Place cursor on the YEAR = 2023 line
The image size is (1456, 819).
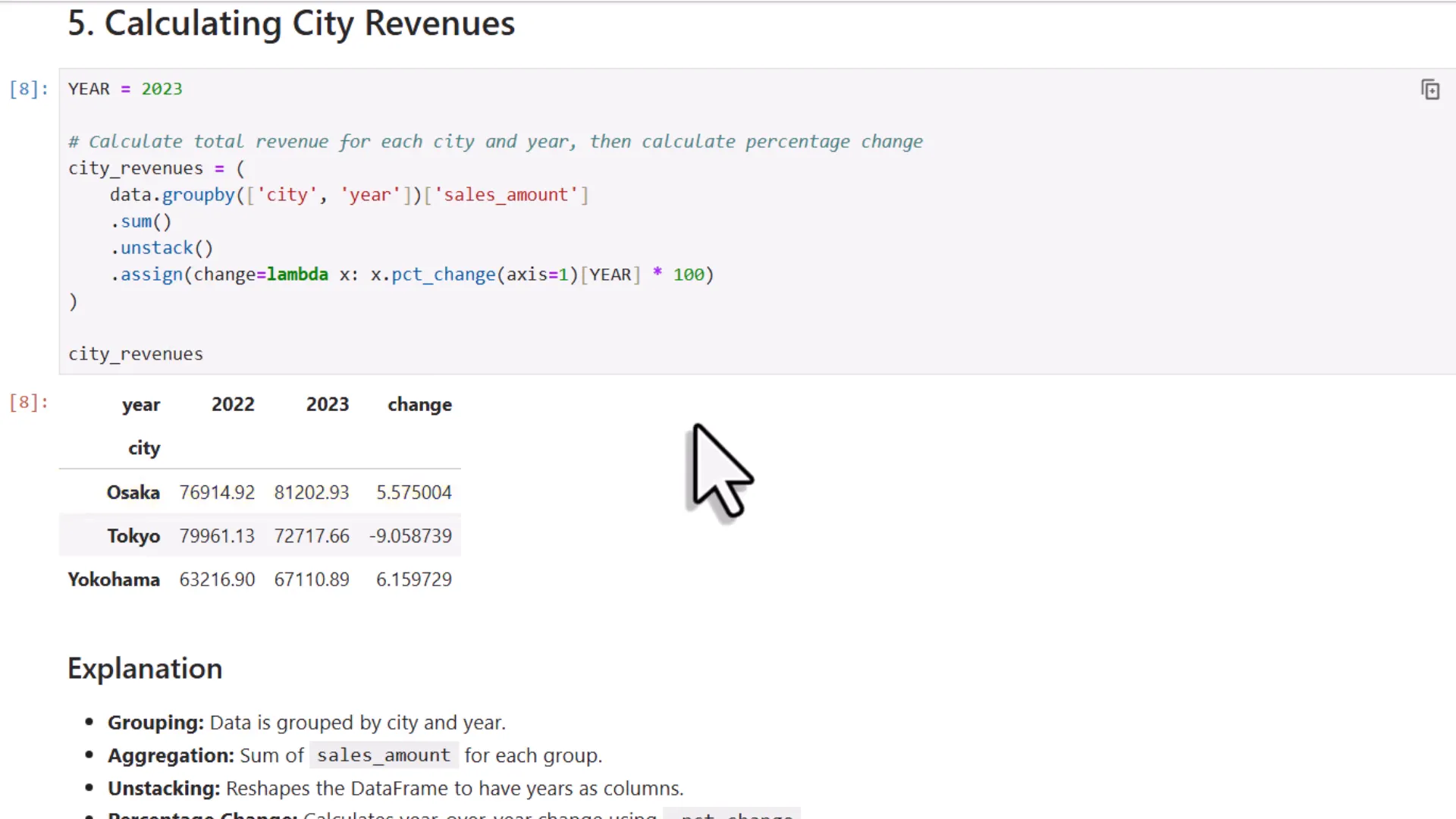tap(125, 89)
